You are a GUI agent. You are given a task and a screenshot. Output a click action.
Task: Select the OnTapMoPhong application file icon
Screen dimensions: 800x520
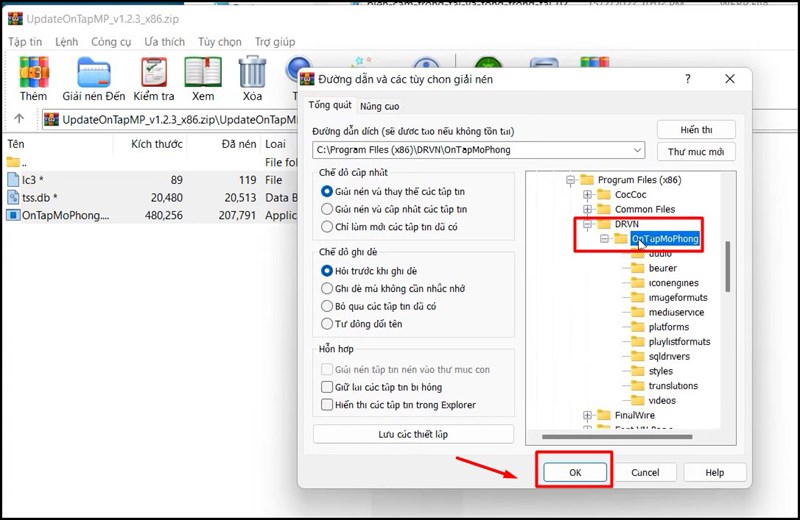[x=14, y=215]
